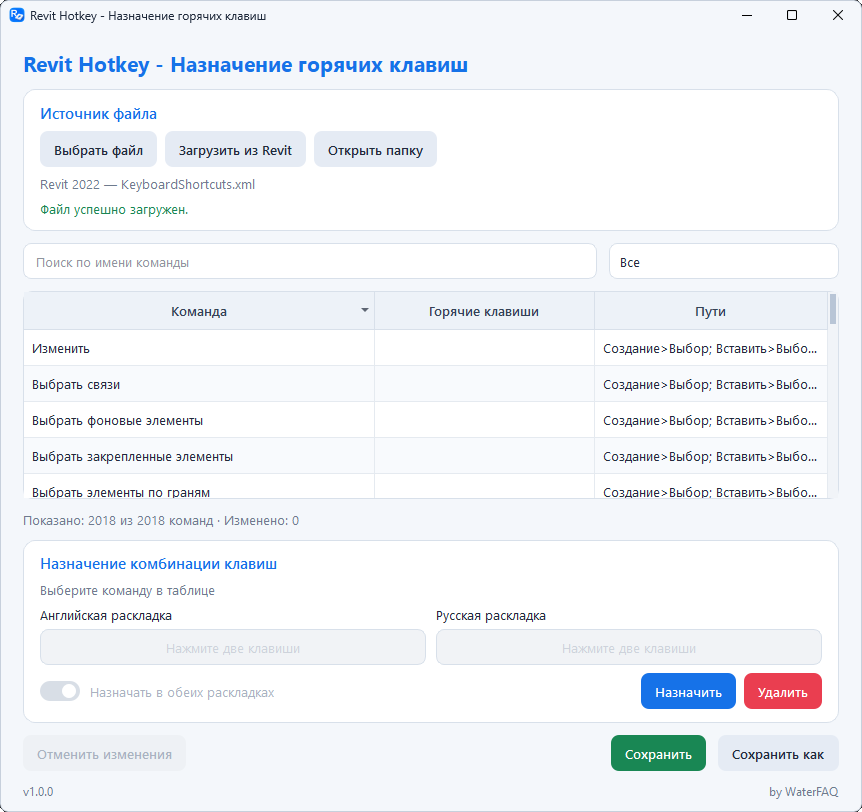Viewport: 862px width, 812px height.
Task: Click the hotkey cell in the Изменить row
Action: 484,349
